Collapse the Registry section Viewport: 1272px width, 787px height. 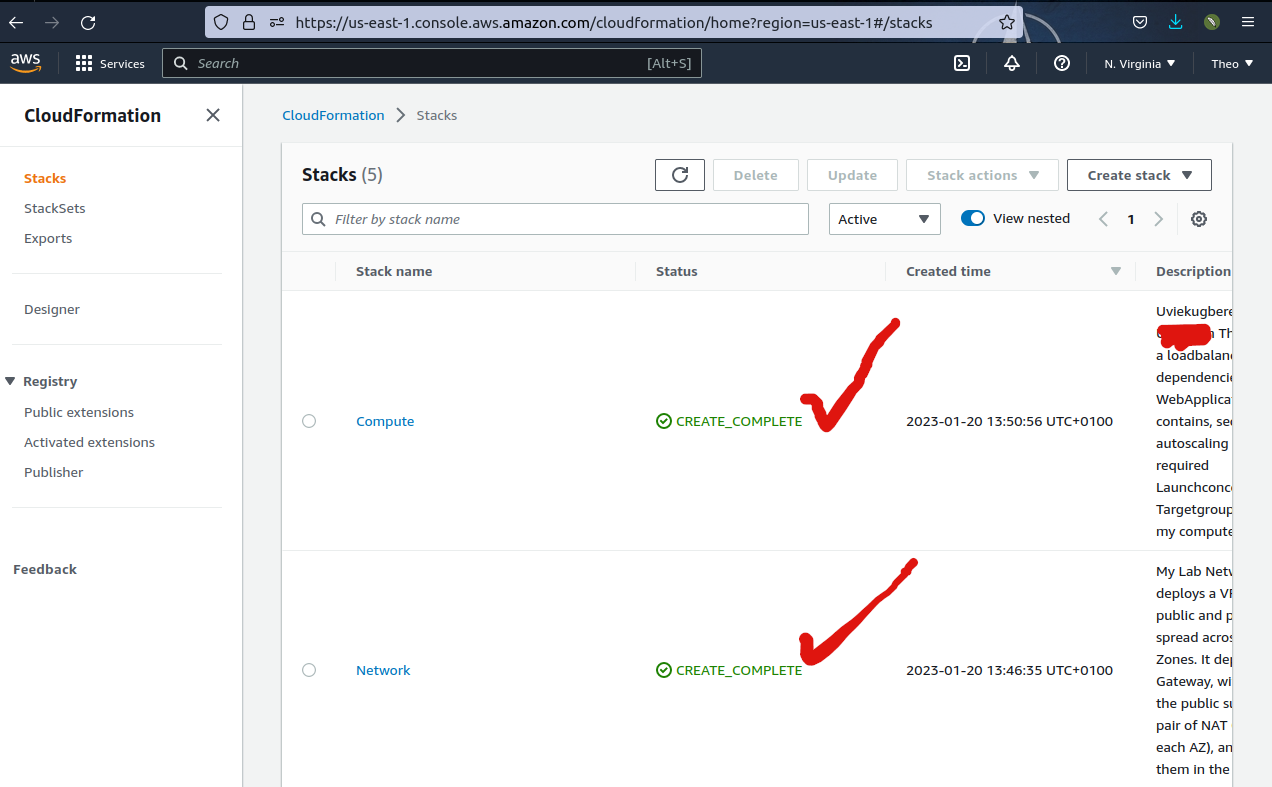(11, 381)
